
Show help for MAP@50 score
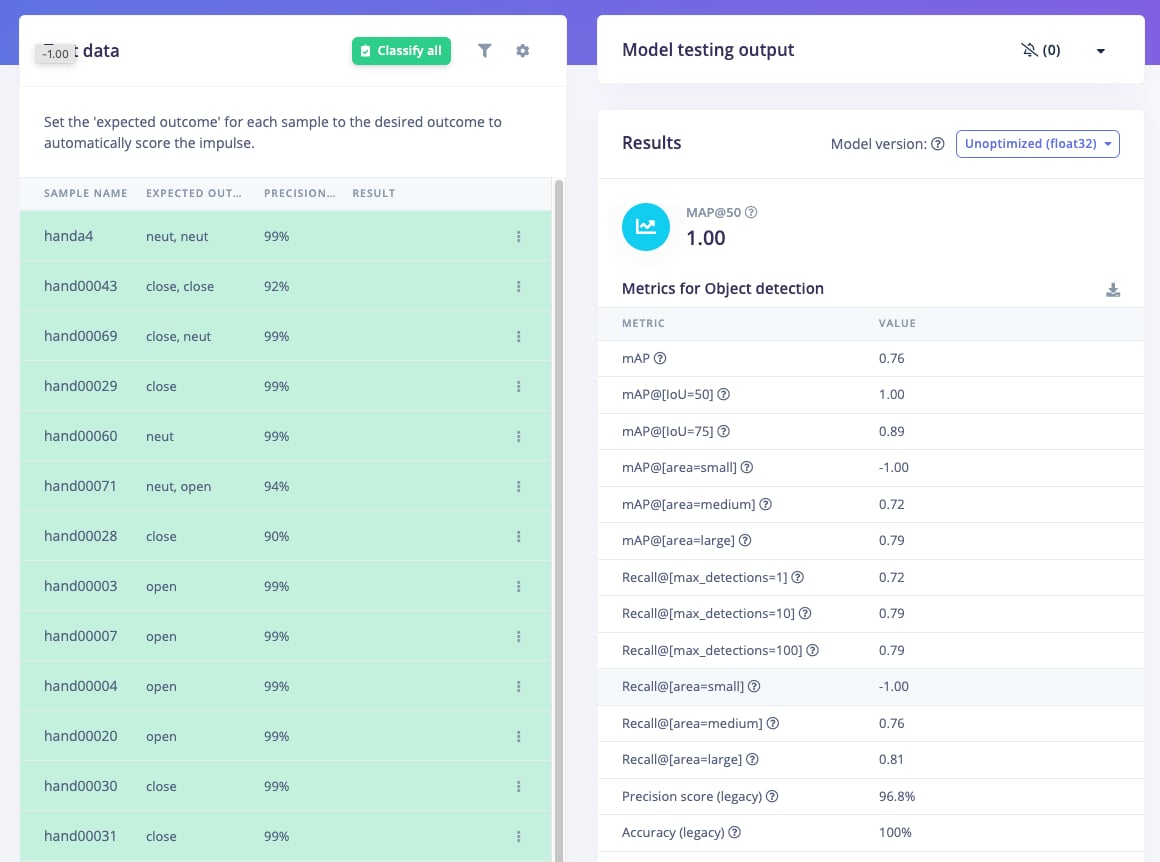pos(751,212)
